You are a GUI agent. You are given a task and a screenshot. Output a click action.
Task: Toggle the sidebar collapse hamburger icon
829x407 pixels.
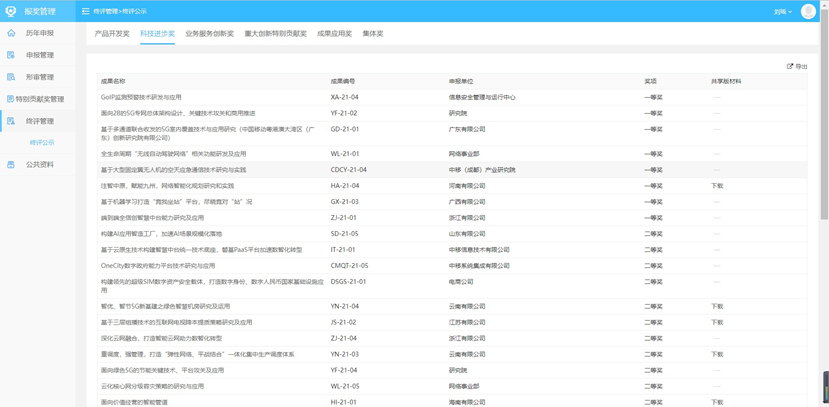pos(86,11)
